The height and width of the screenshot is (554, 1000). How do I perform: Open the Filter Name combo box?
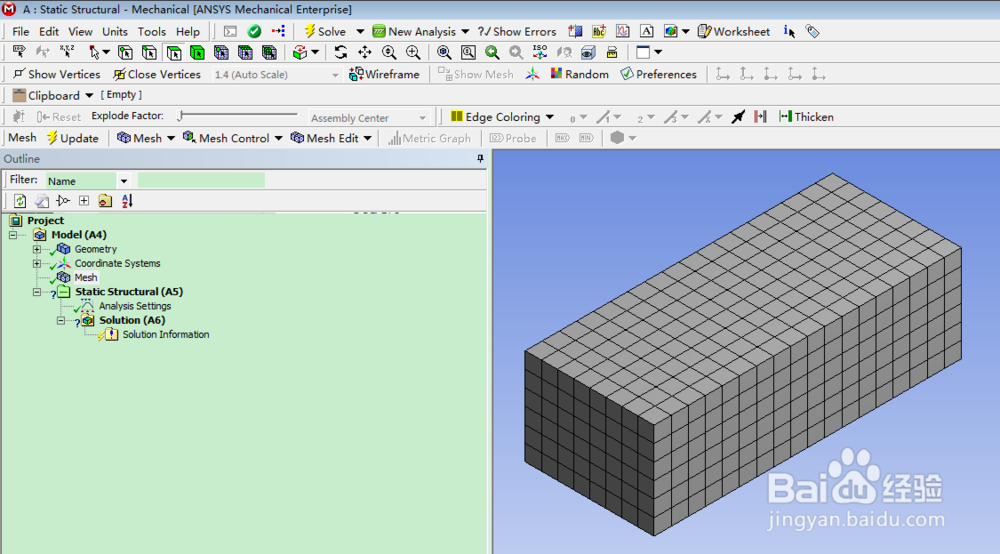[88, 181]
